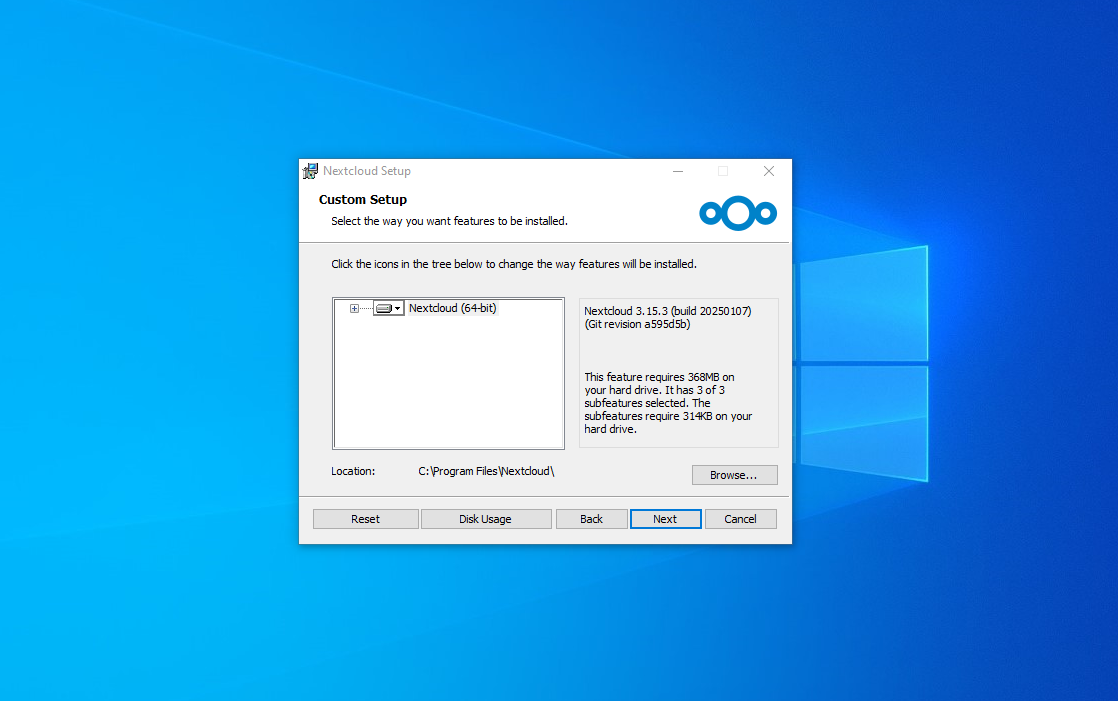Cancel the Nextcloud setup

[x=740, y=519]
